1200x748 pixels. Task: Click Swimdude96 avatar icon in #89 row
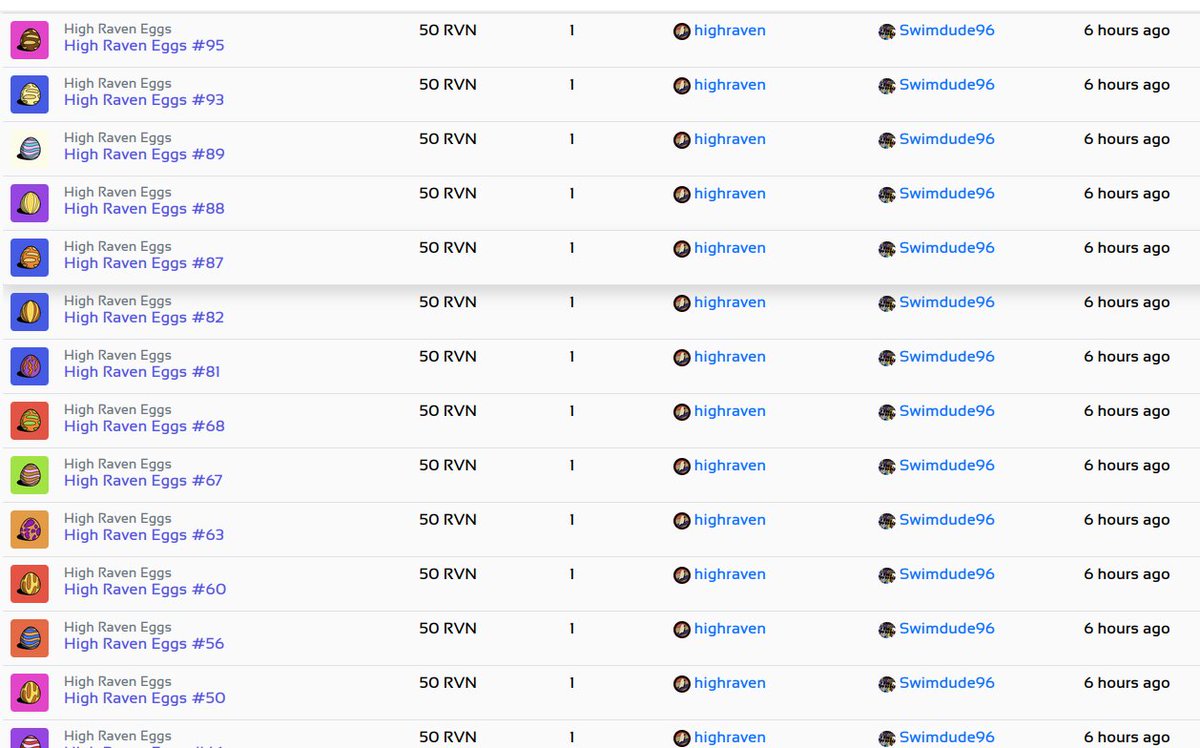887,140
